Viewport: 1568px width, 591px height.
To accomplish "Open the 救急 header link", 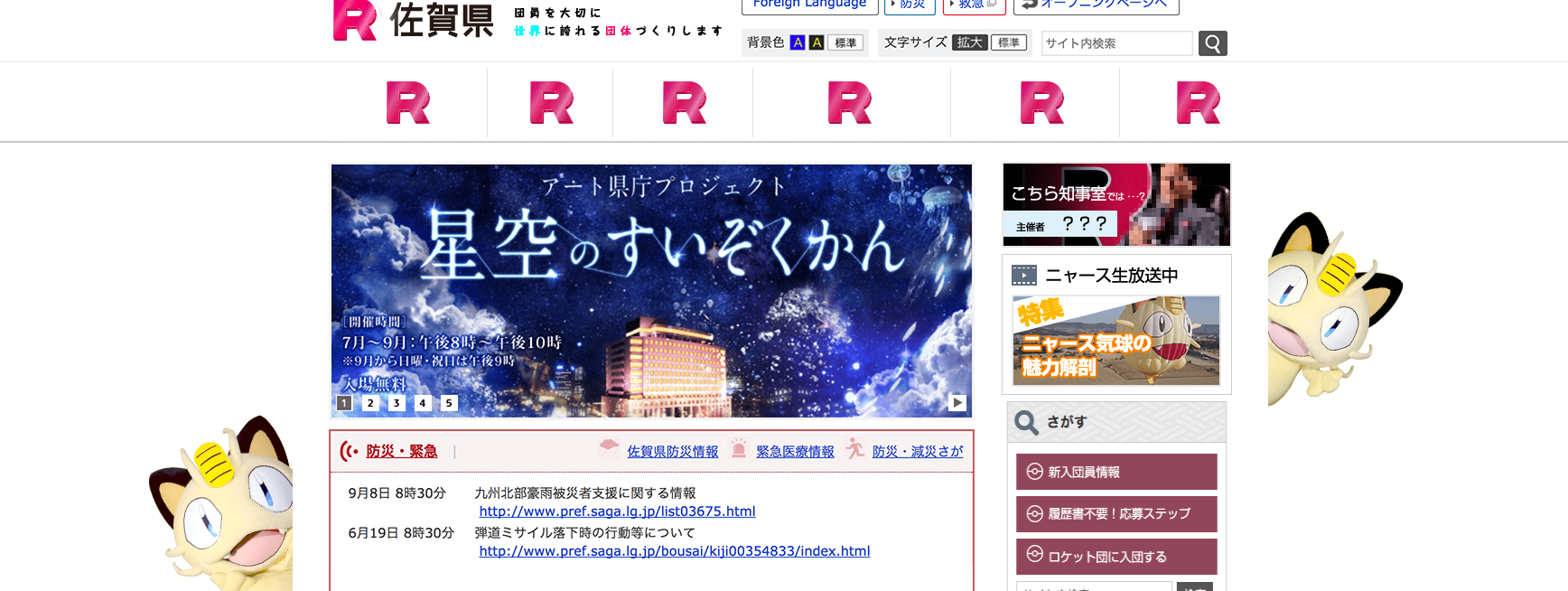I will coord(975,5).
